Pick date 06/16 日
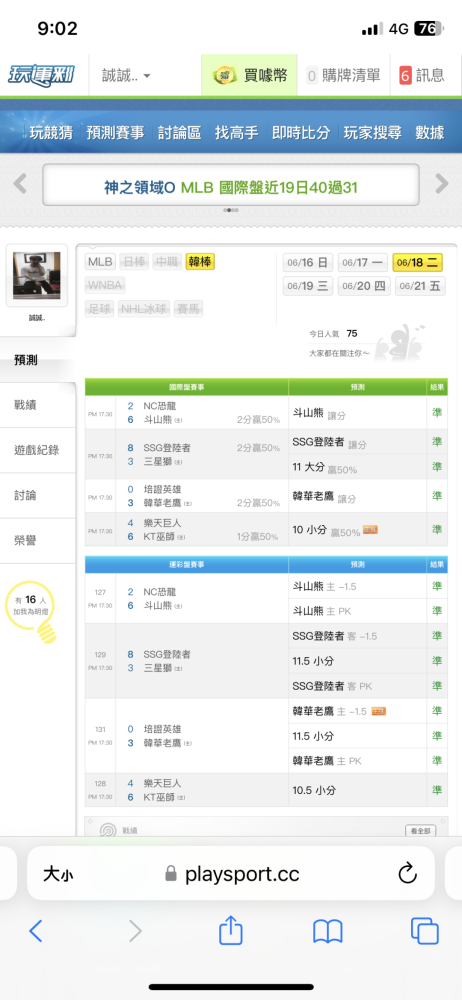 (308, 262)
